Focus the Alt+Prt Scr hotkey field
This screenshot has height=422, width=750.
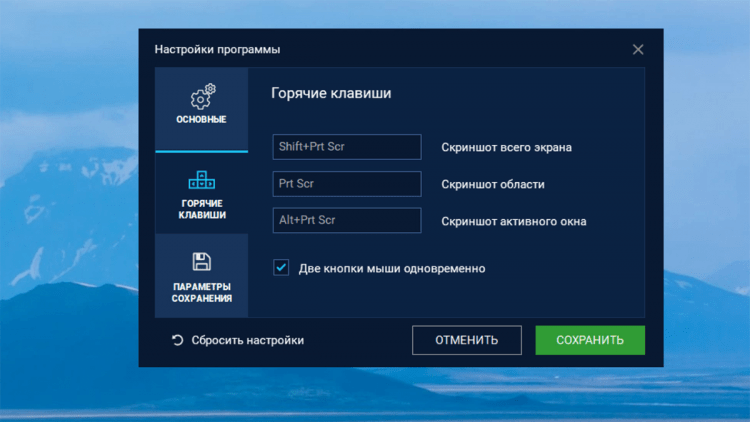click(x=347, y=220)
